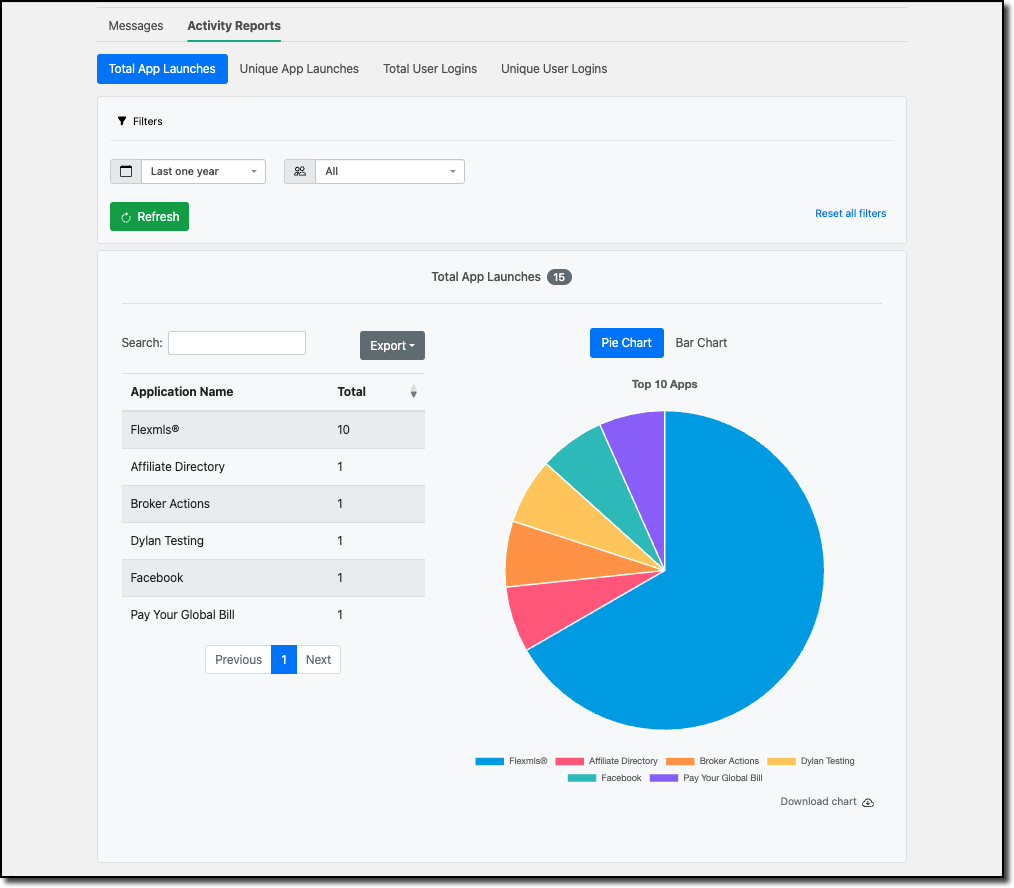Toggle Facebook teal legend swatch

[581, 778]
